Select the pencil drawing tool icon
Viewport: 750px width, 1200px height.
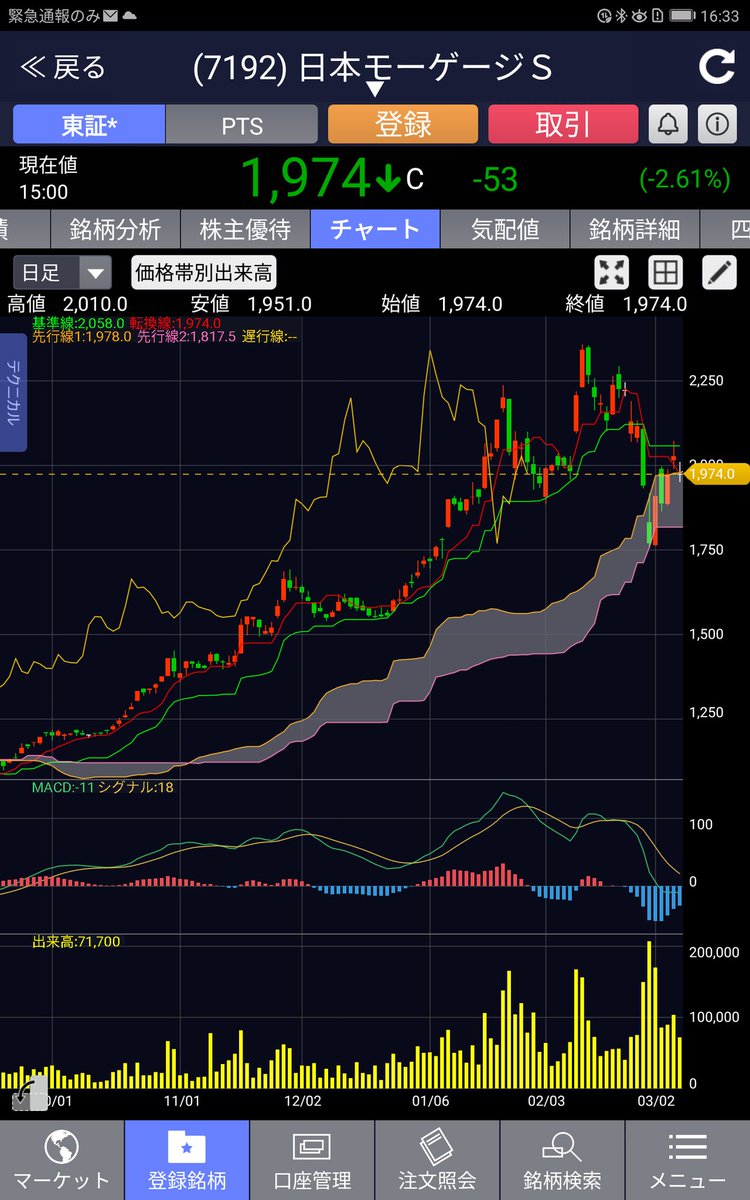[x=719, y=272]
